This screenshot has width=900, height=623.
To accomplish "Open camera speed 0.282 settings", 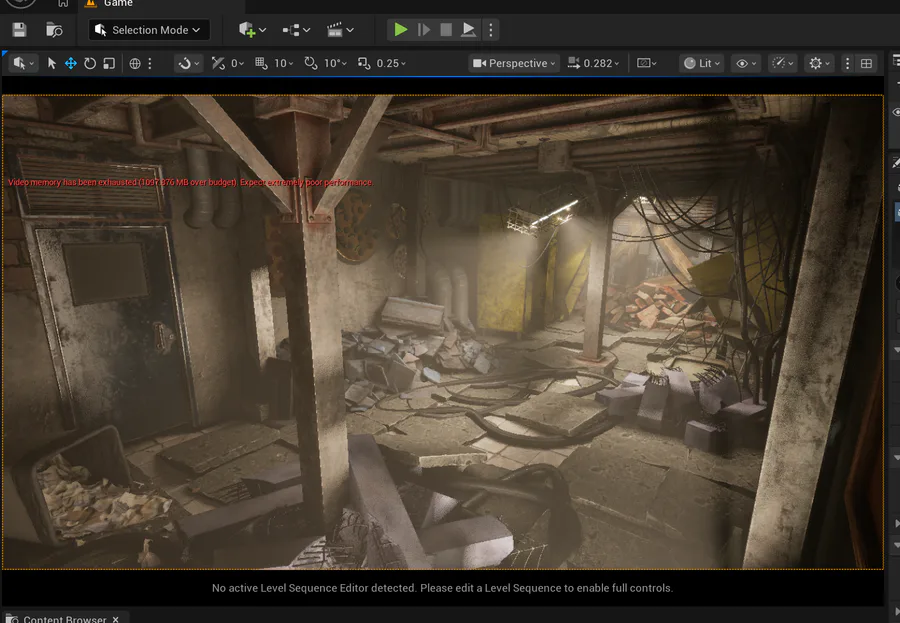I will 593,63.
